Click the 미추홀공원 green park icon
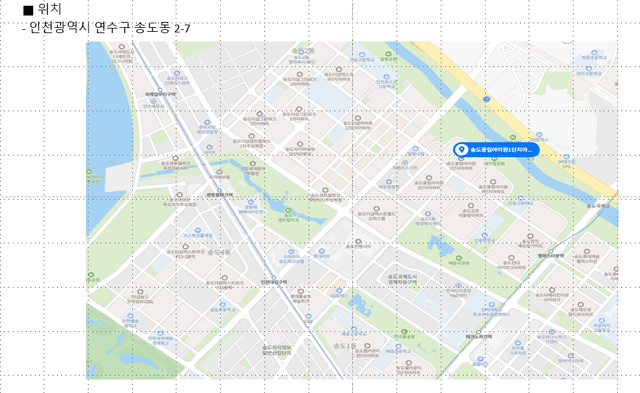 [404, 331]
